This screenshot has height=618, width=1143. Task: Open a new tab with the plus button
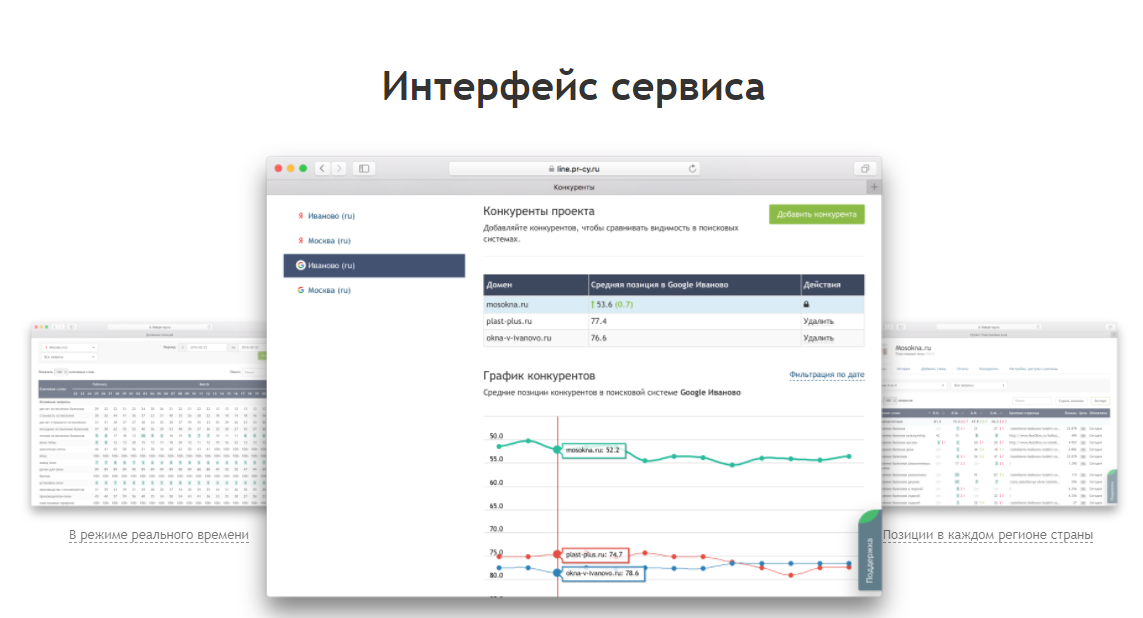(x=873, y=186)
